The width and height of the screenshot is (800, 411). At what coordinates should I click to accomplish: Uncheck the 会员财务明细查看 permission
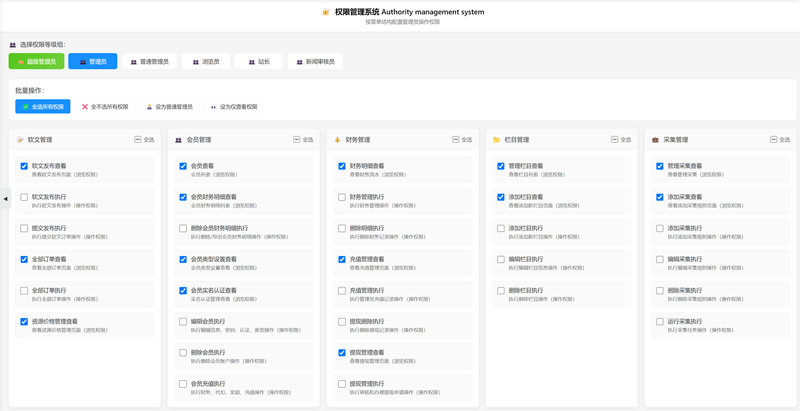tap(183, 197)
